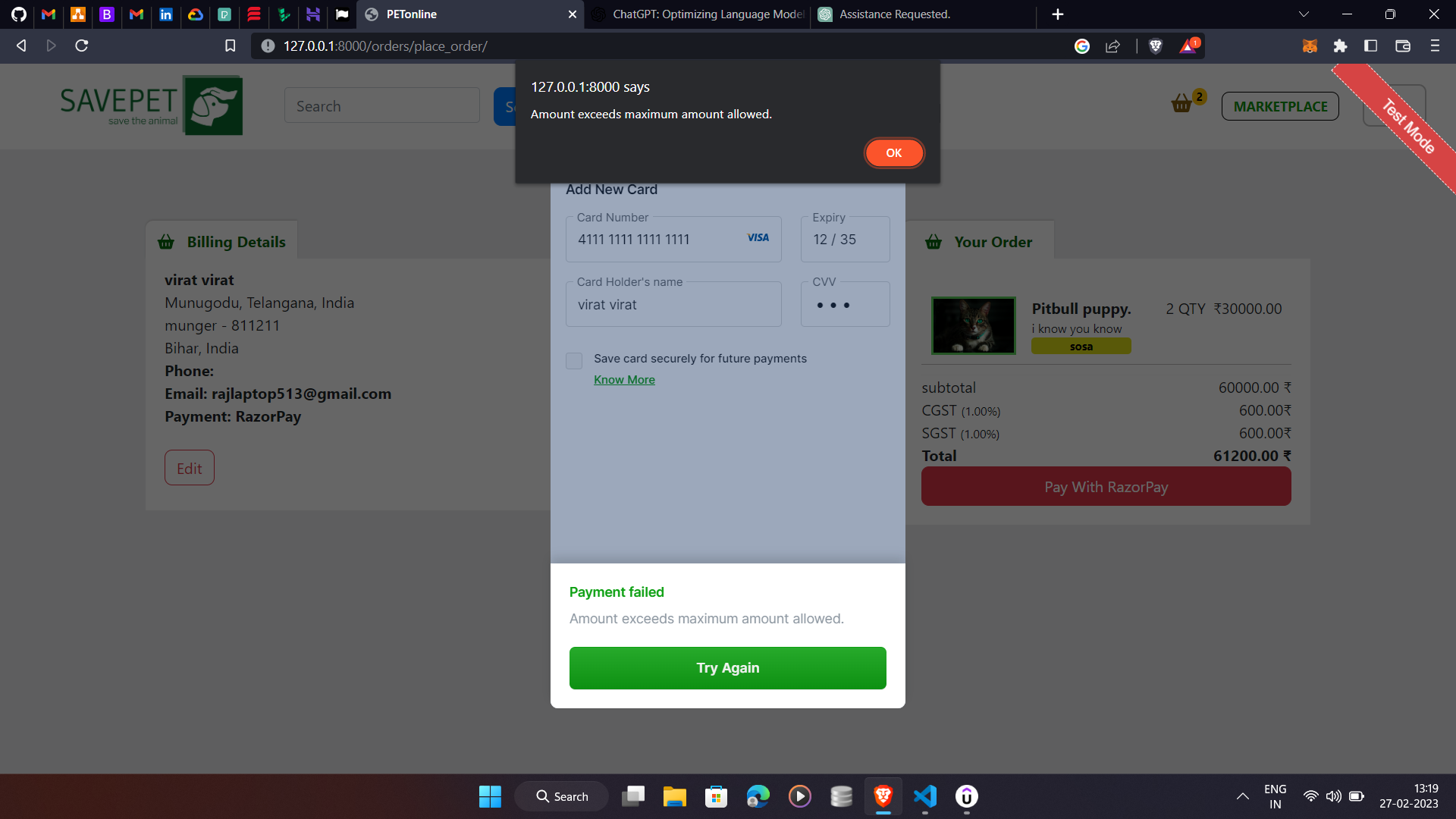Screen dimensions: 1456x819
Task: Bookmark this page with bookmark icon
Action: (x=231, y=46)
